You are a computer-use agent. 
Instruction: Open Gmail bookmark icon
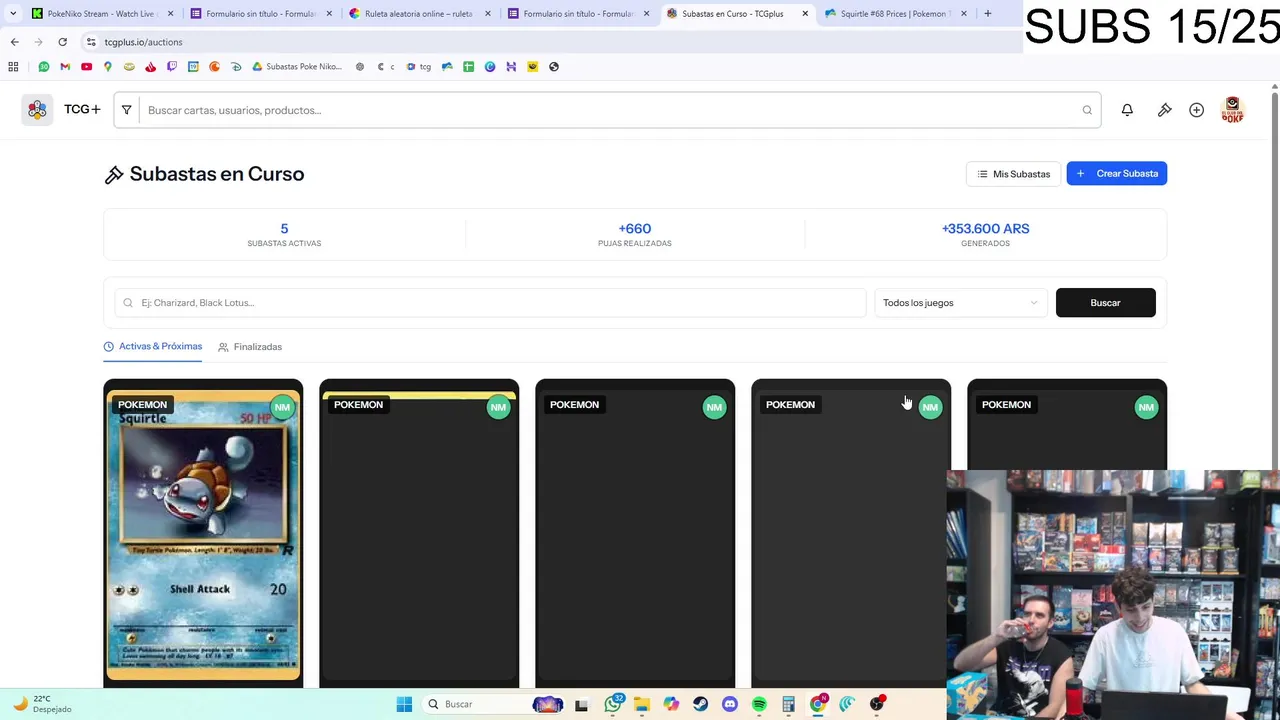pyautogui.click(x=65, y=67)
